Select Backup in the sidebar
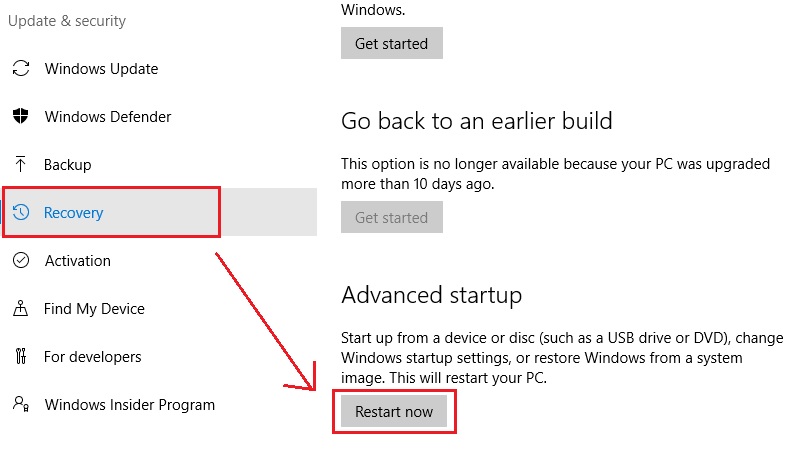 click(68, 165)
